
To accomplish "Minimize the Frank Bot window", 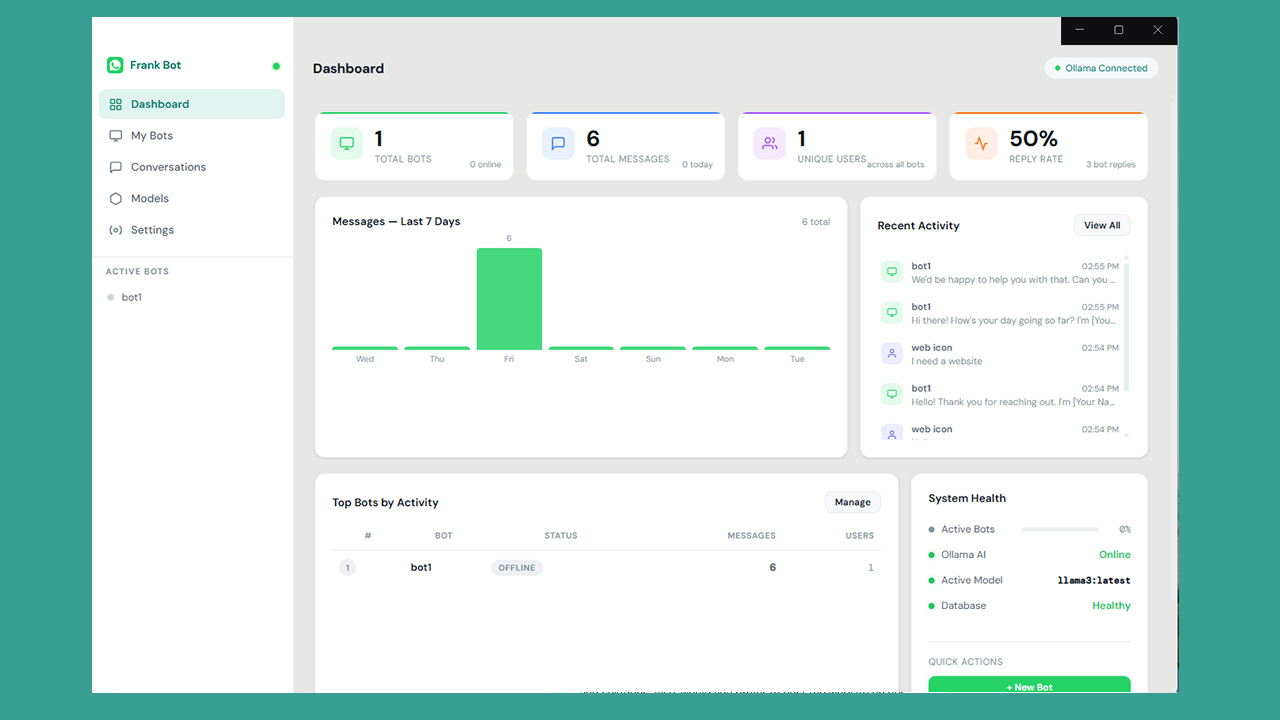I will click(x=1080, y=30).
